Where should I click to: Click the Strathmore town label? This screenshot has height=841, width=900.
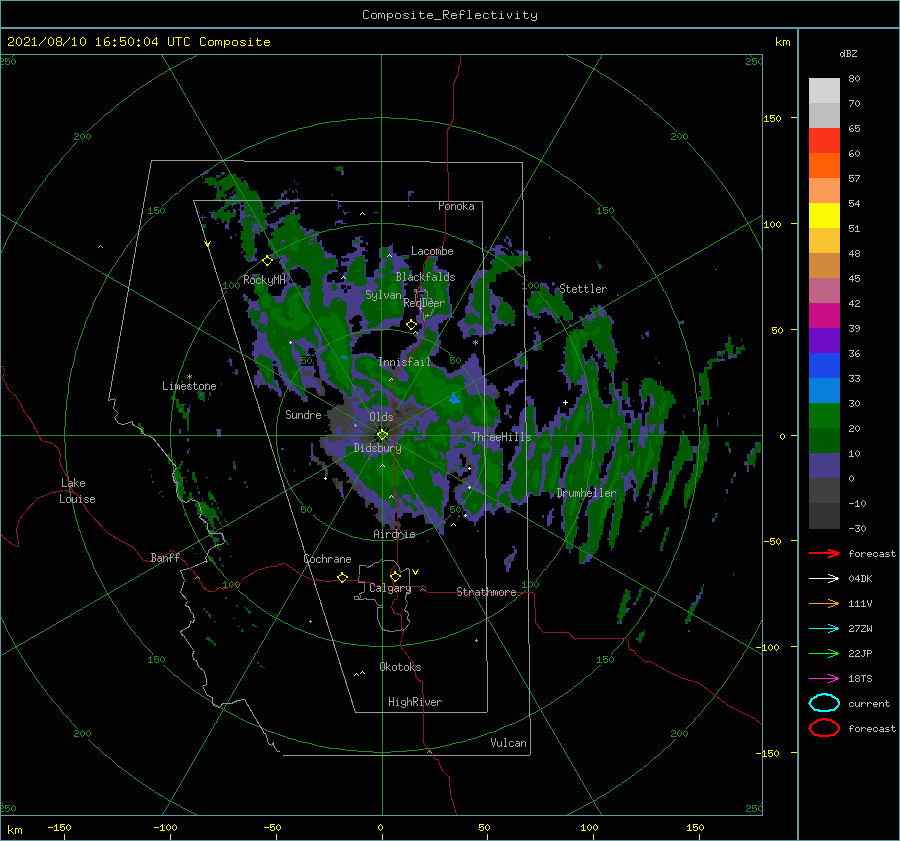point(486,592)
